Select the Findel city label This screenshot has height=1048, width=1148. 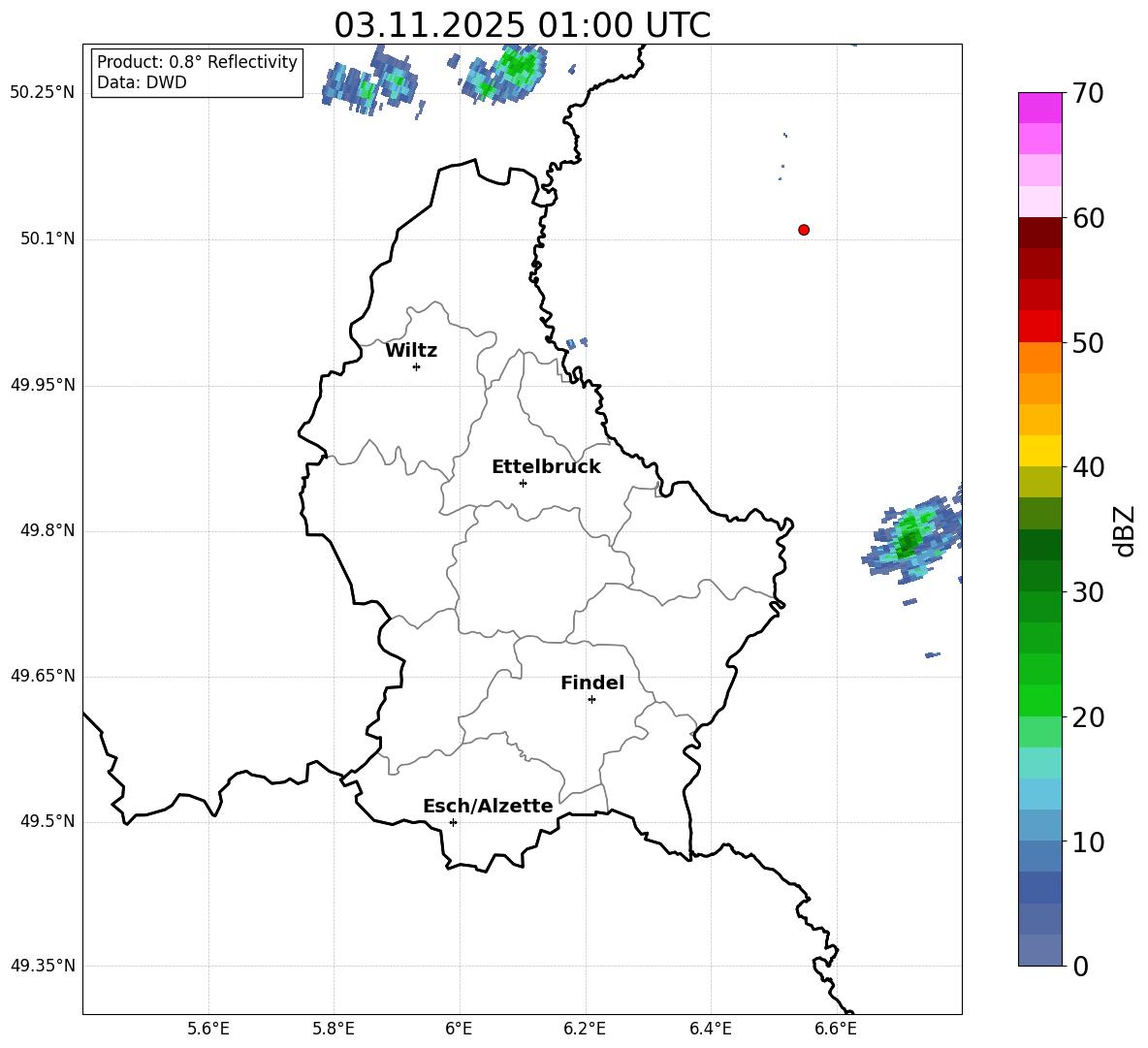(x=592, y=683)
